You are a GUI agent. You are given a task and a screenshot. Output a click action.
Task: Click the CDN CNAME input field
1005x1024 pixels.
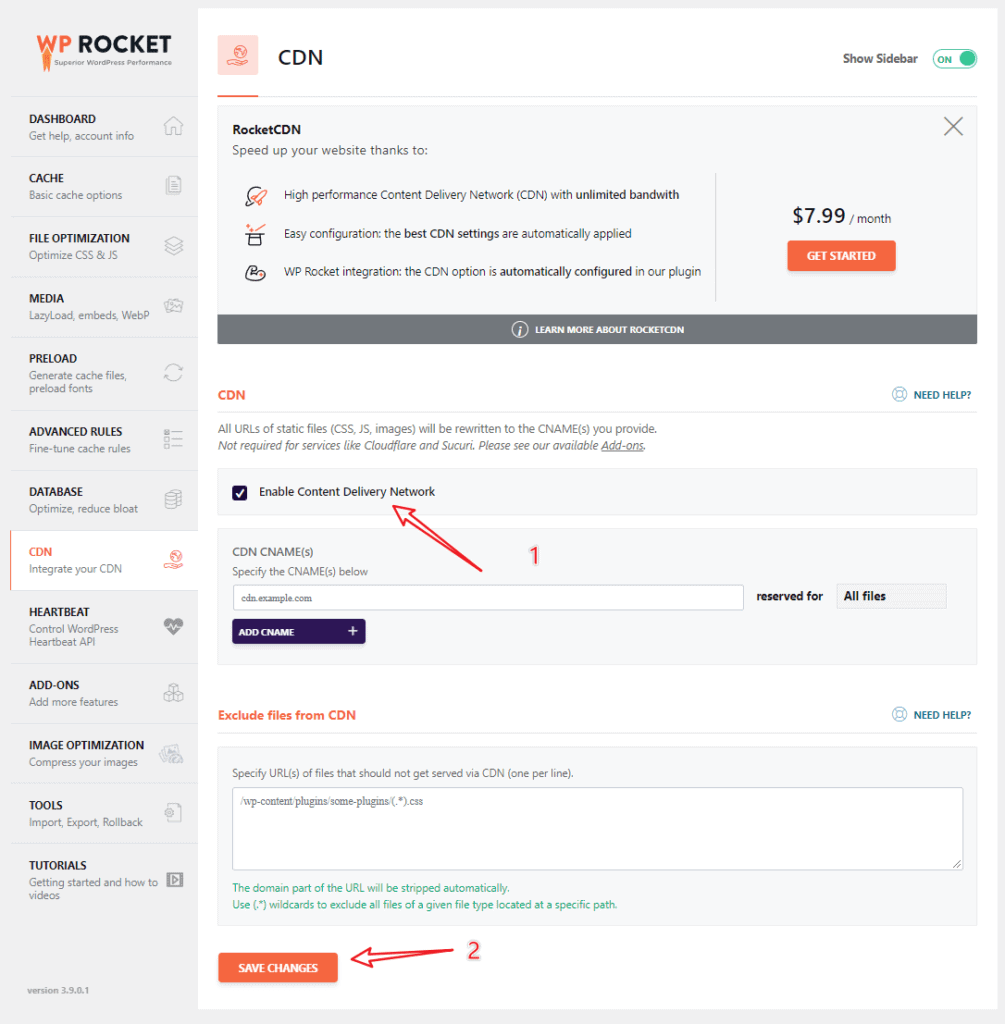488,598
